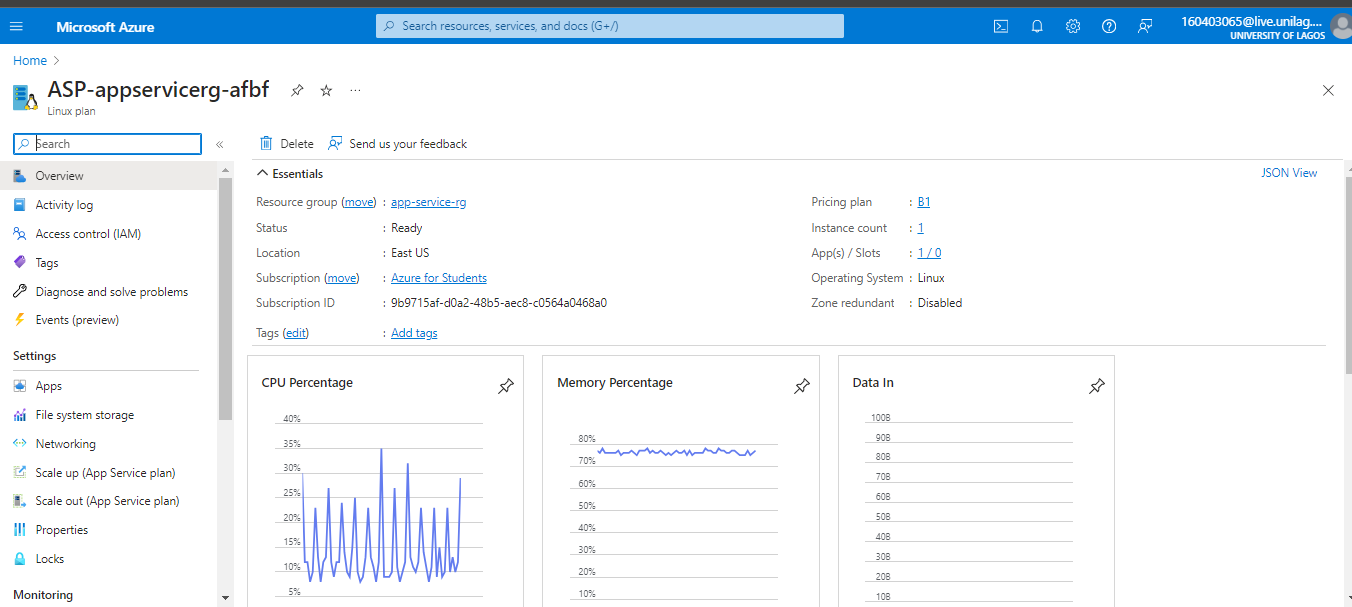Pin the Data In chart
The height and width of the screenshot is (607, 1352).
(x=1097, y=386)
